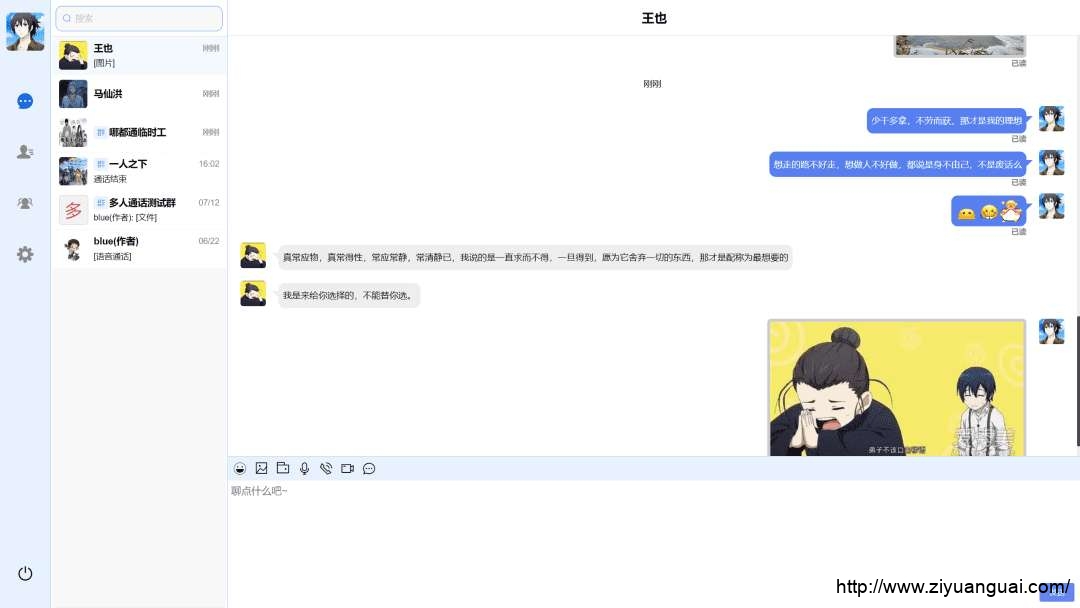Click the send image icon

[x=261, y=468]
